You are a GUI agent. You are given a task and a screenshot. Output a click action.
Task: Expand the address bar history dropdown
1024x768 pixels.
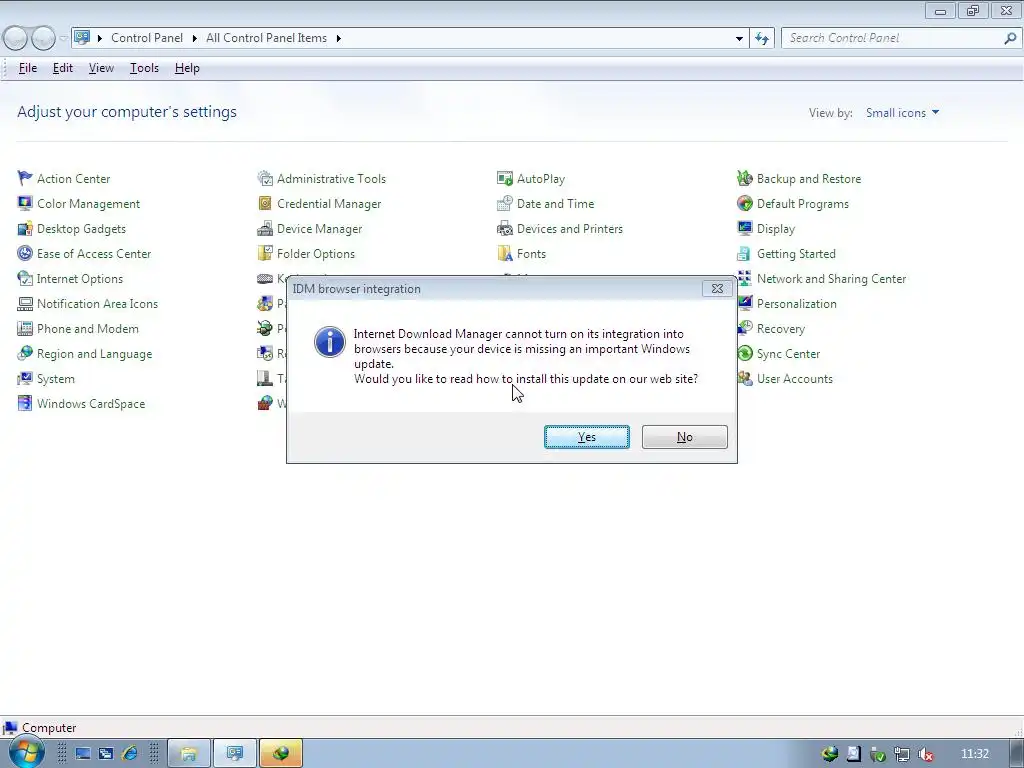point(739,39)
